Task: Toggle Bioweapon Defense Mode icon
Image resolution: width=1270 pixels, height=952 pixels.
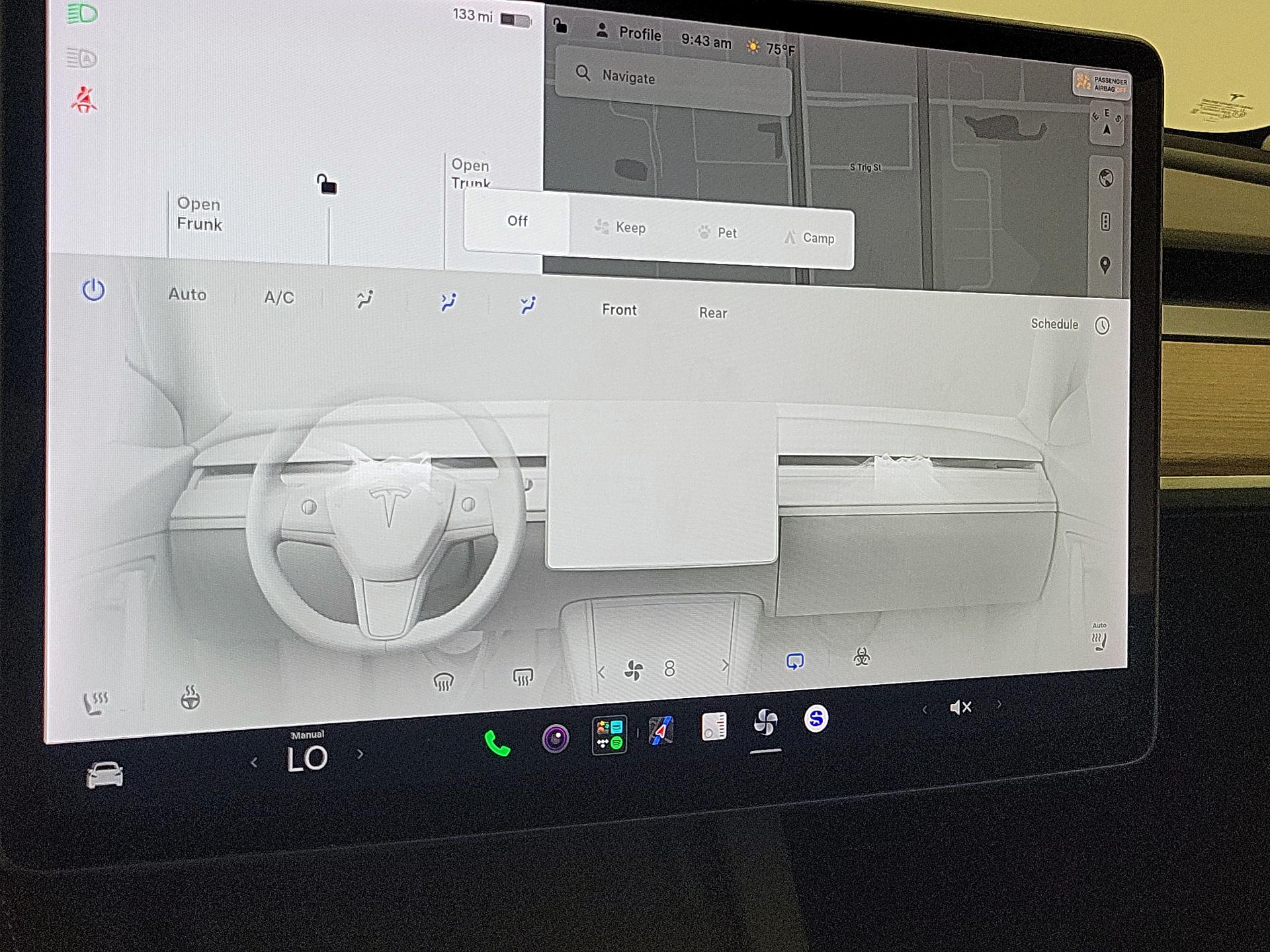Action: [861, 656]
